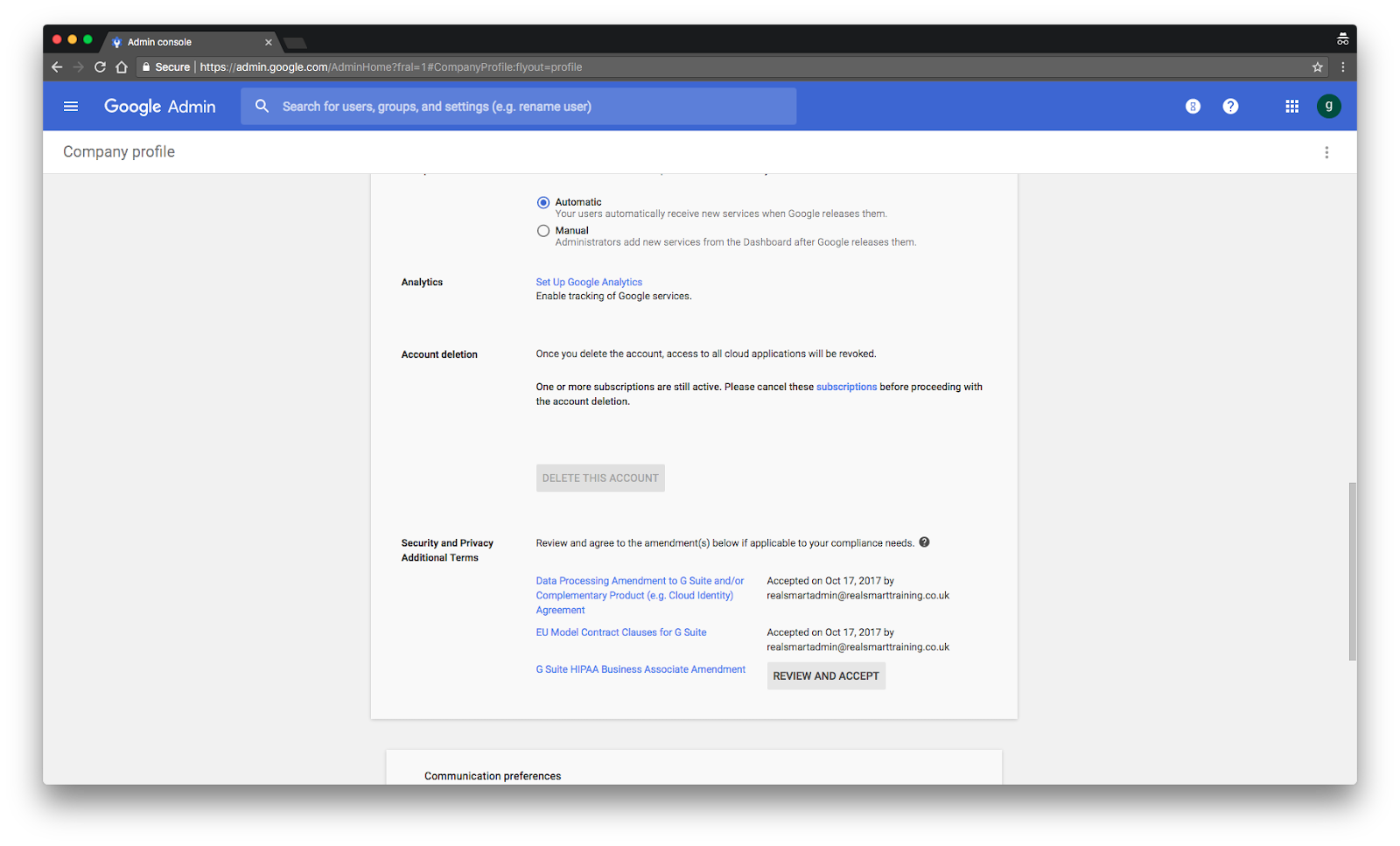Open G Suite HIPAA Business Associate Amendment
This screenshot has height=846, width=1400.
(640, 669)
